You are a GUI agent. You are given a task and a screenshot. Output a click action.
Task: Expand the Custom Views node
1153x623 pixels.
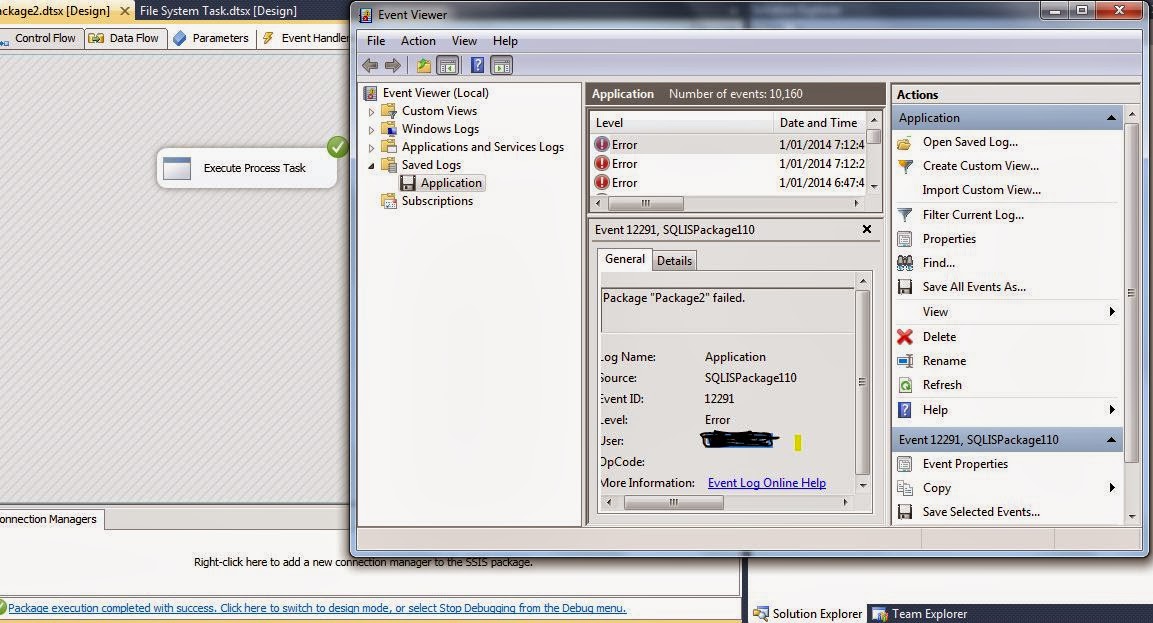click(372, 111)
